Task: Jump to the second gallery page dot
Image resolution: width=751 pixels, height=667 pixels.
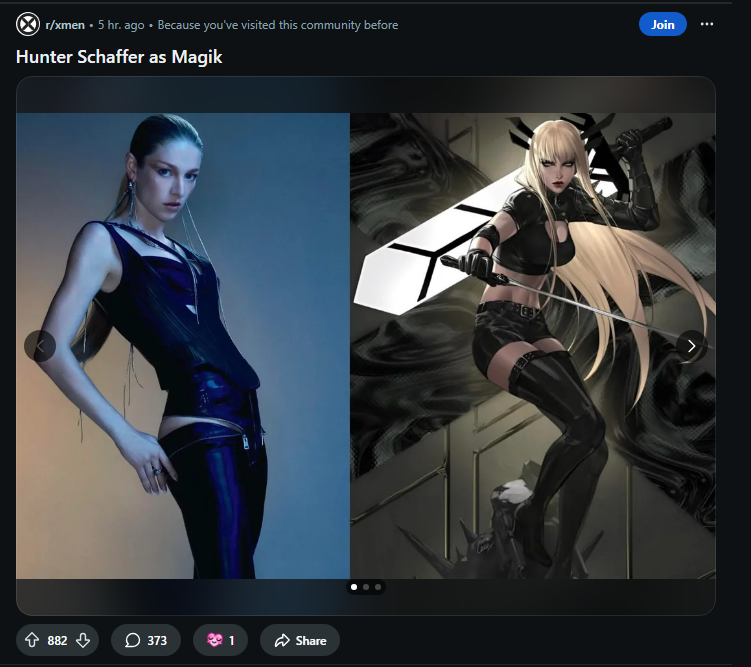Action: [366, 587]
